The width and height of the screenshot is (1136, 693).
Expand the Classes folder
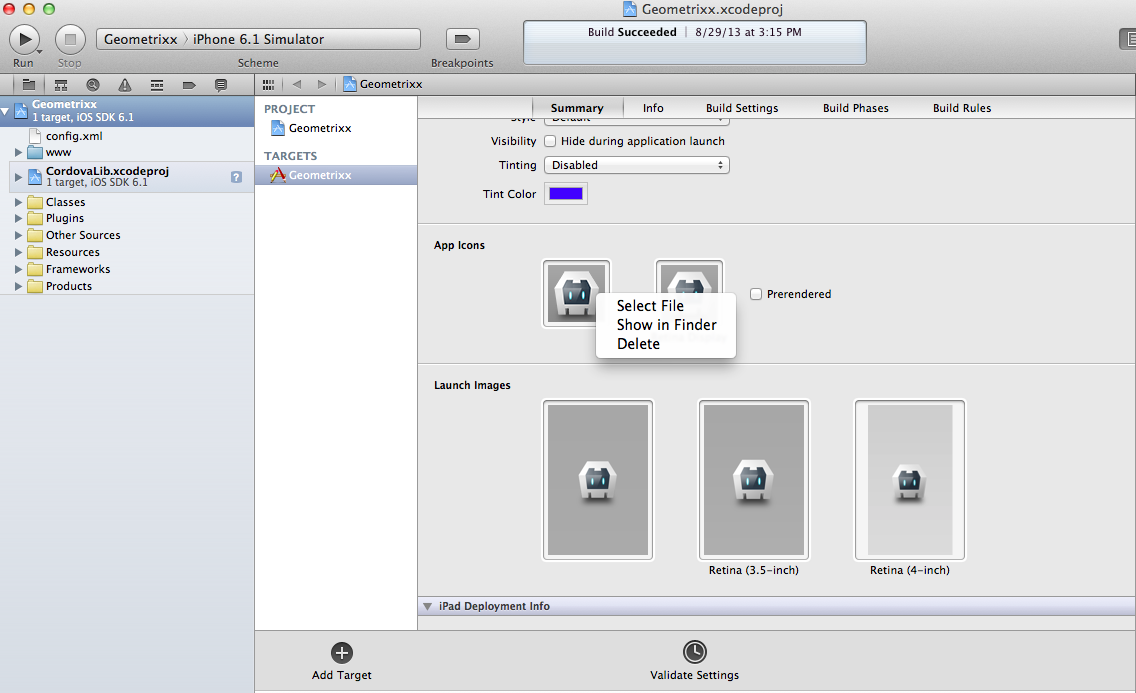[18, 202]
